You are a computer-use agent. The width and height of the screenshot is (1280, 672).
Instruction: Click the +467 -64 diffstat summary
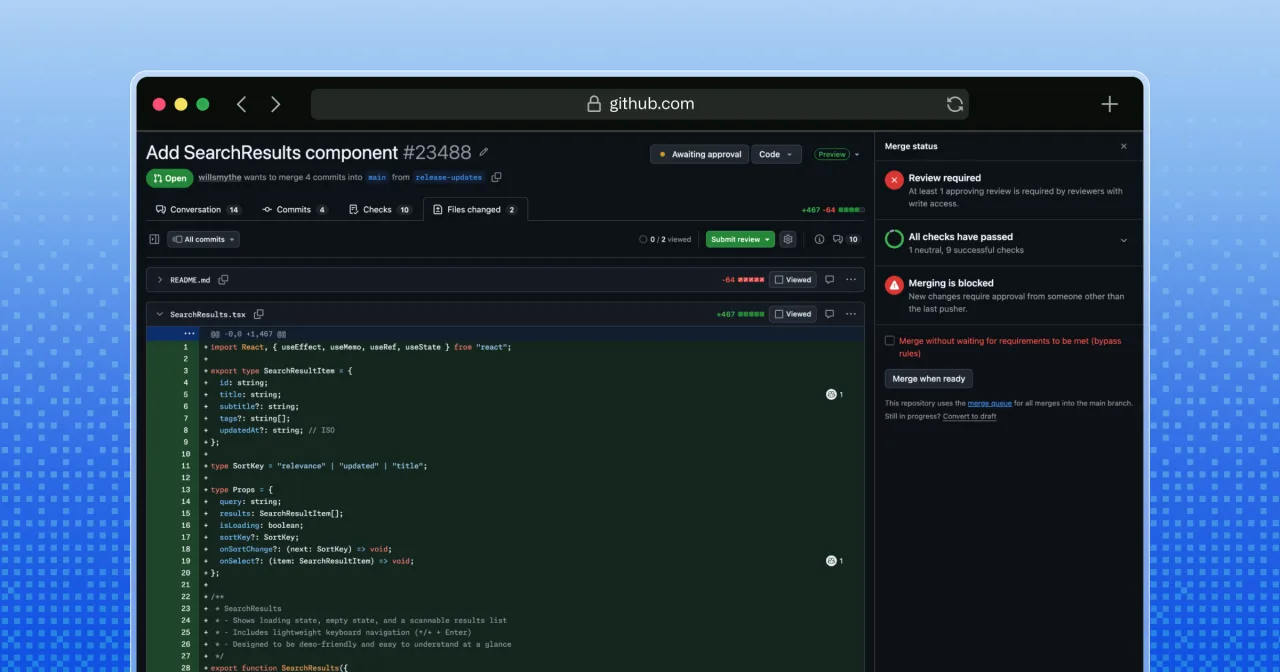tap(833, 210)
